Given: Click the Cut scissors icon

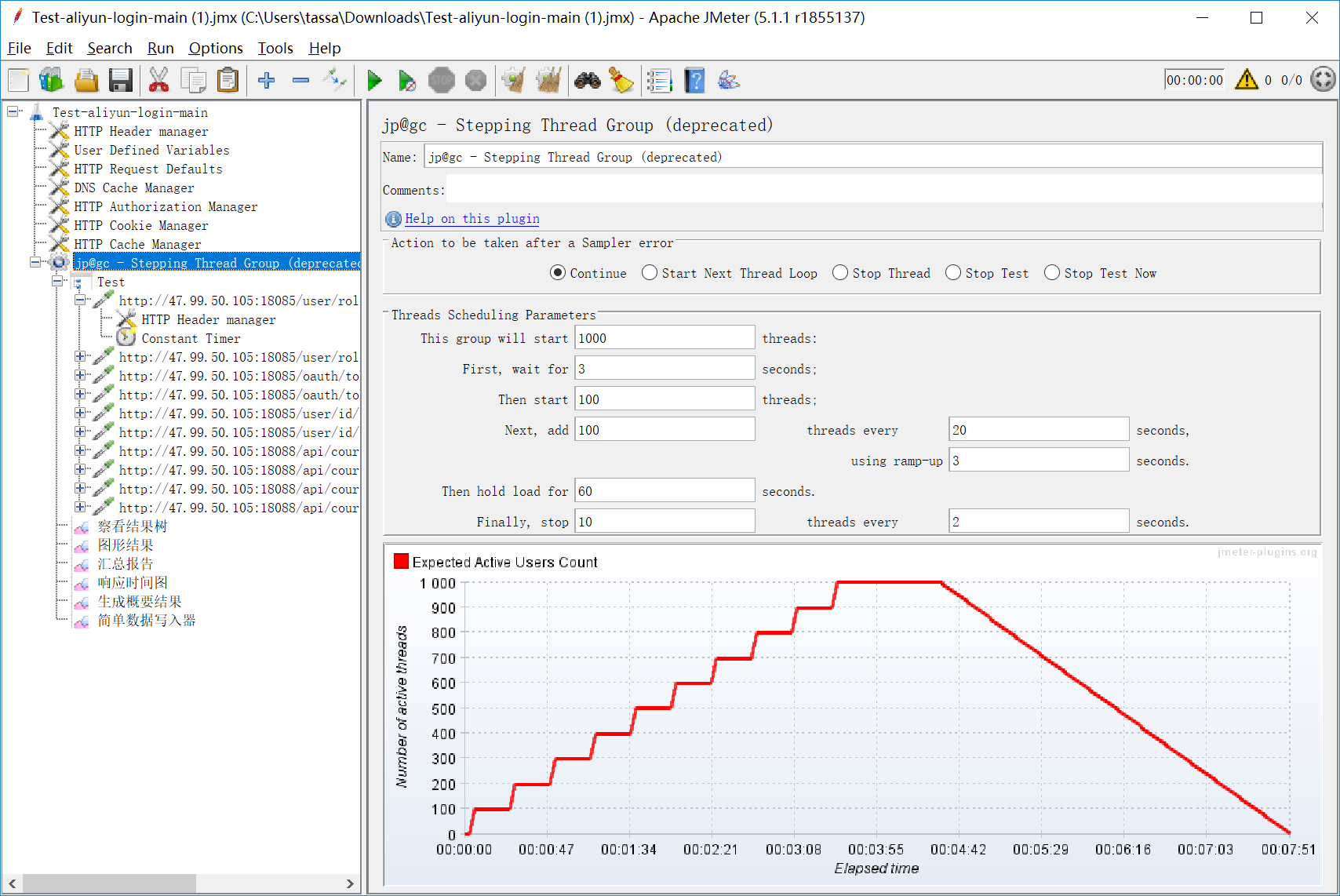Looking at the screenshot, I should pyautogui.click(x=158, y=80).
